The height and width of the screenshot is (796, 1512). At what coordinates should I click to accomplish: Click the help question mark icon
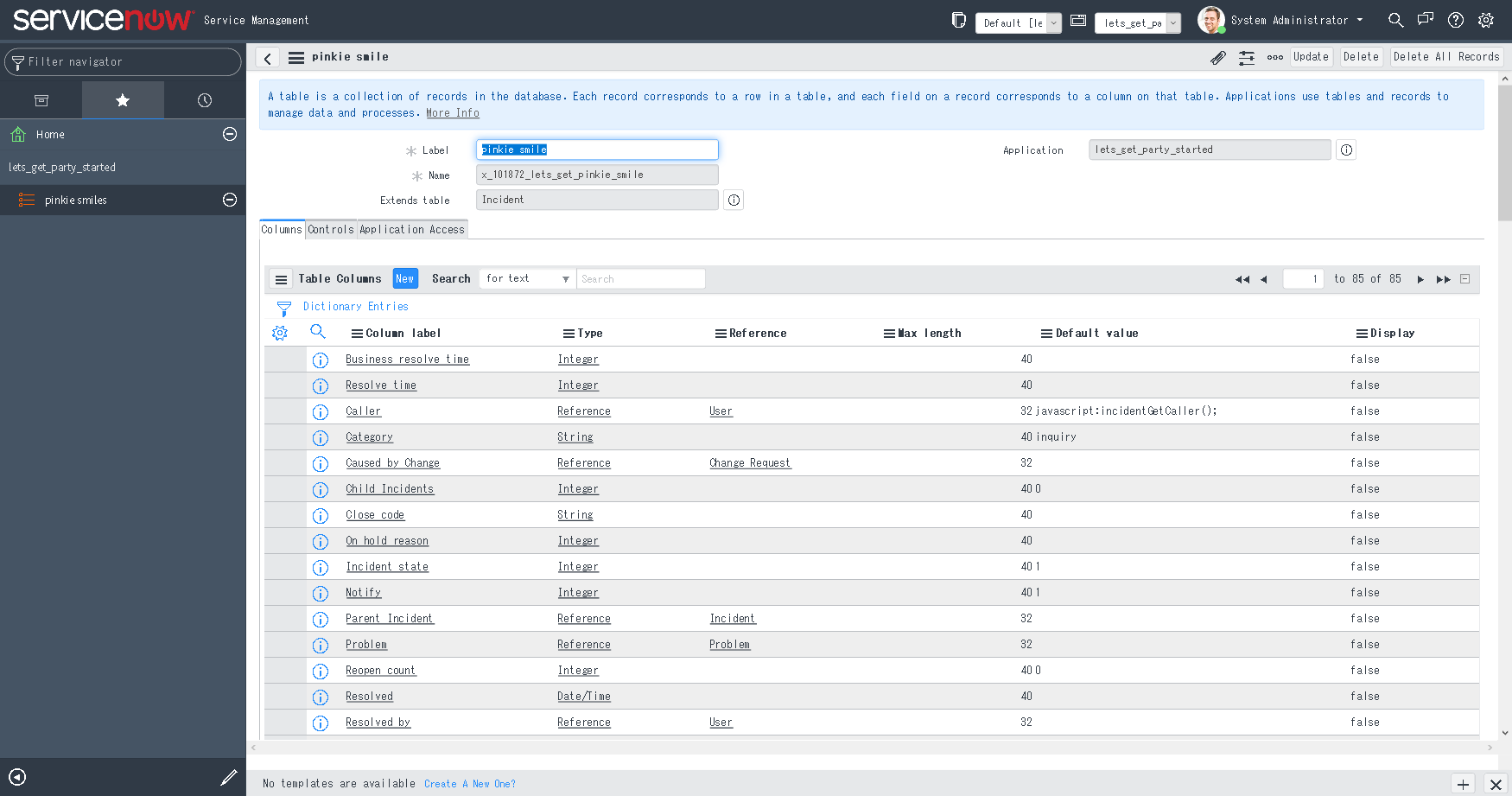(1456, 20)
